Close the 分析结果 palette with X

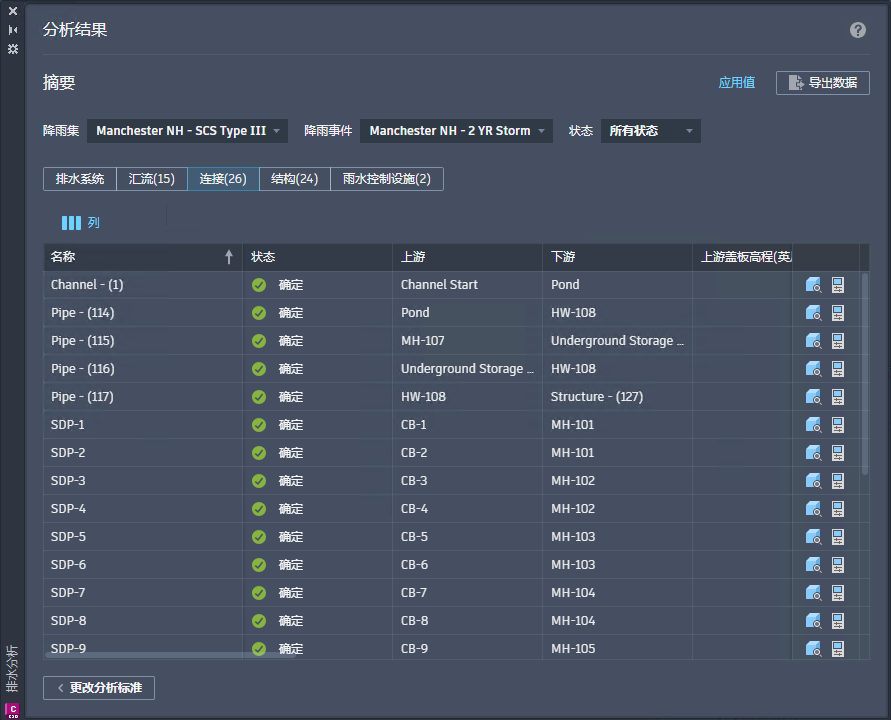[13, 11]
